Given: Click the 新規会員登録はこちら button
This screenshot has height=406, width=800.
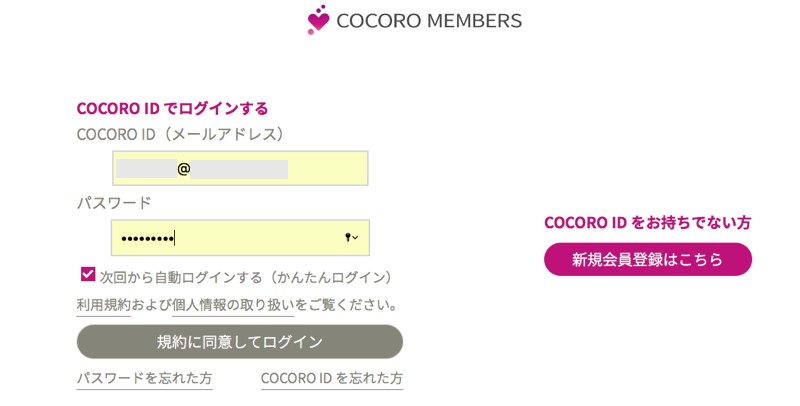Looking at the screenshot, I should tap(647, 259).
